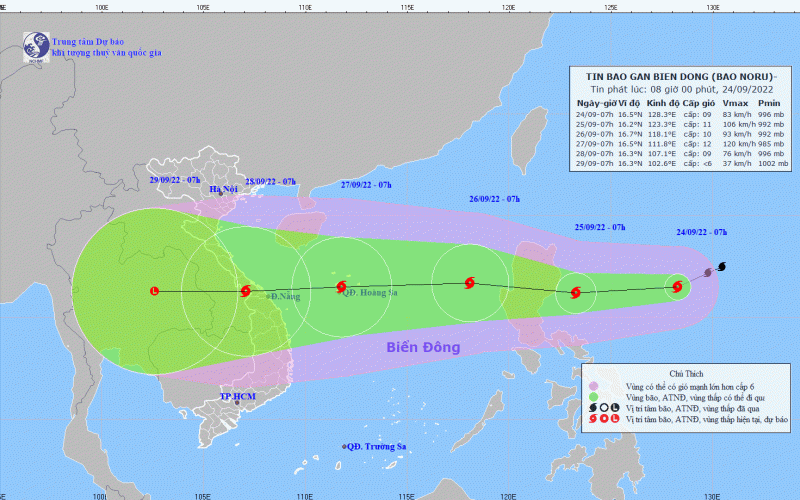
Task: Click the red storm marker near Đ.Nẵng coast
Action: click(245, 292)
